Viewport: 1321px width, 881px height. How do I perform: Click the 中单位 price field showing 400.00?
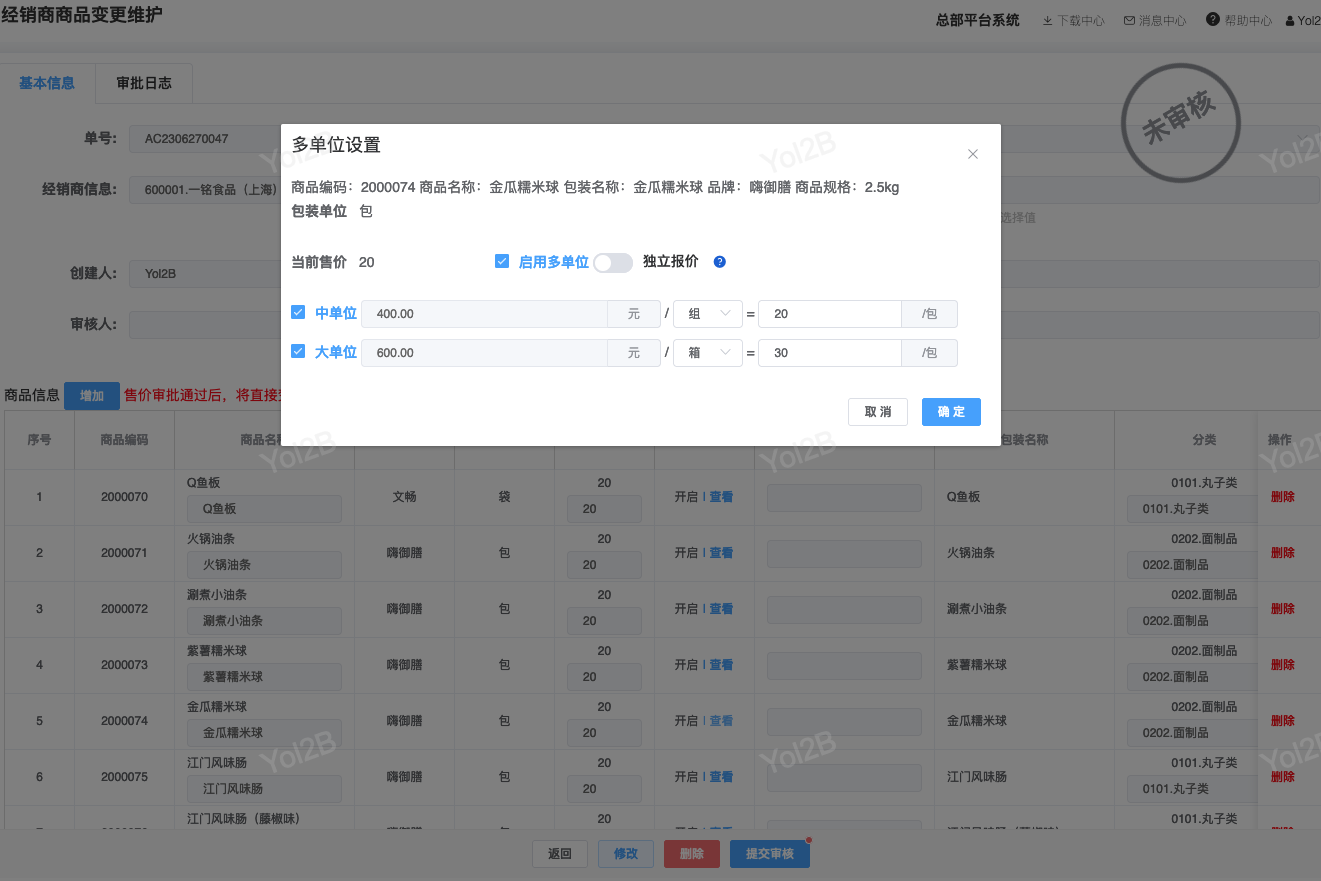484,314
